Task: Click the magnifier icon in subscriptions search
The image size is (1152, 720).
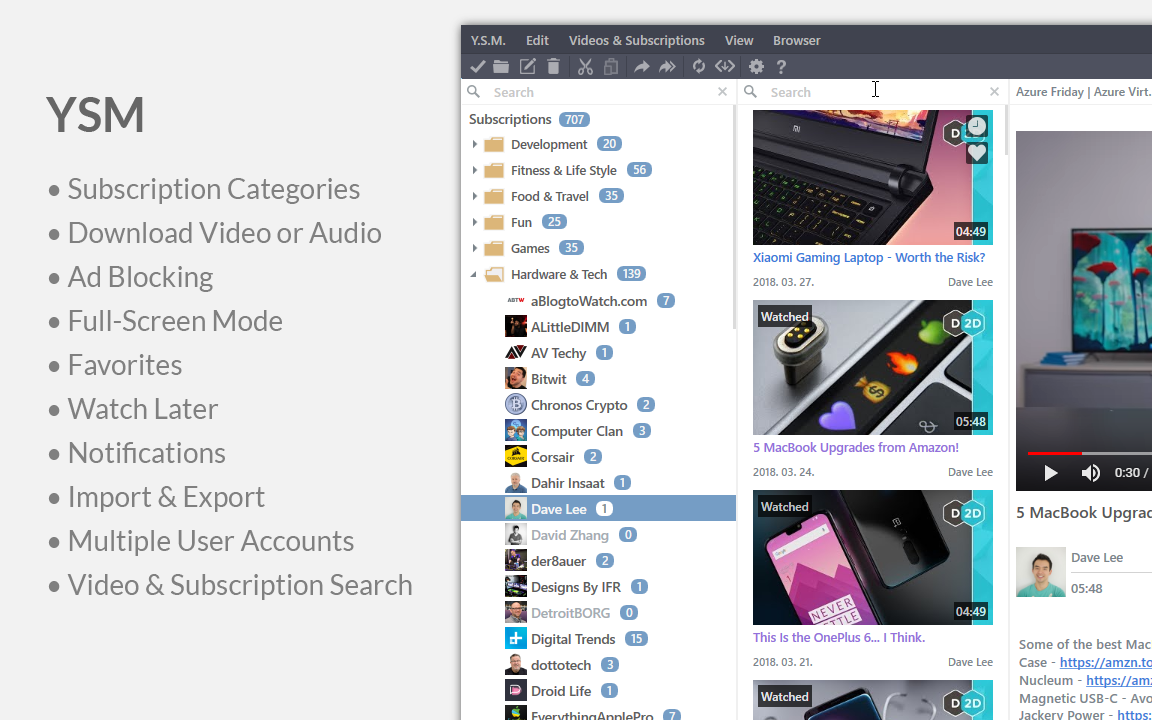Action: (474, 92)
